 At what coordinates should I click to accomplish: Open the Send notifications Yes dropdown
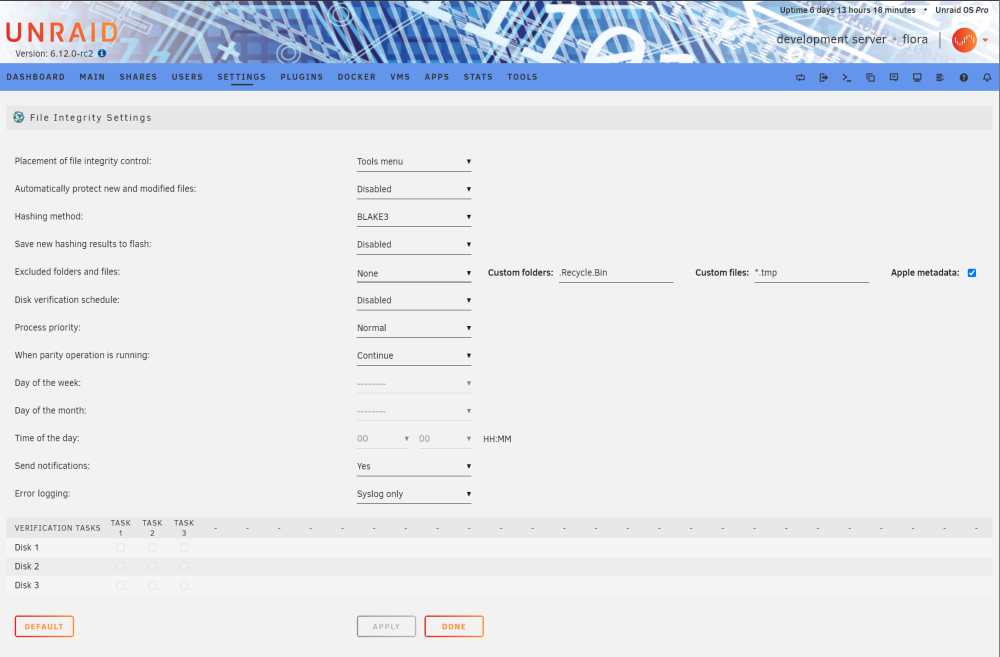[x=414, y=466]
